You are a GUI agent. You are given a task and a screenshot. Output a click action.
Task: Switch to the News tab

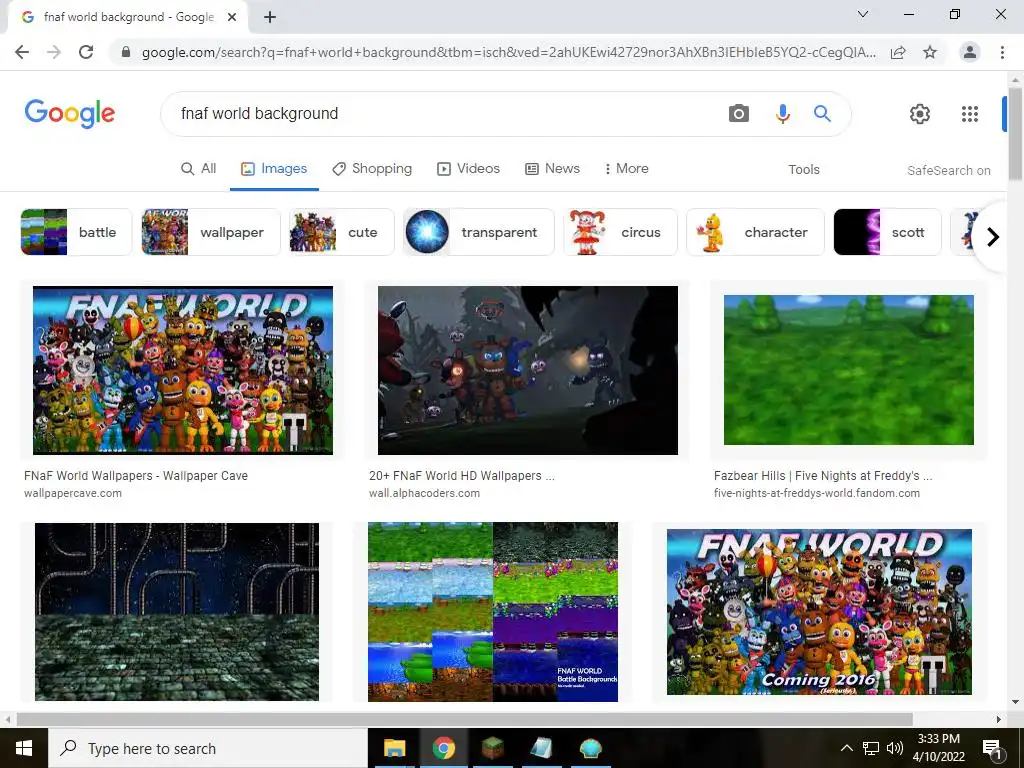click(552, 168)
